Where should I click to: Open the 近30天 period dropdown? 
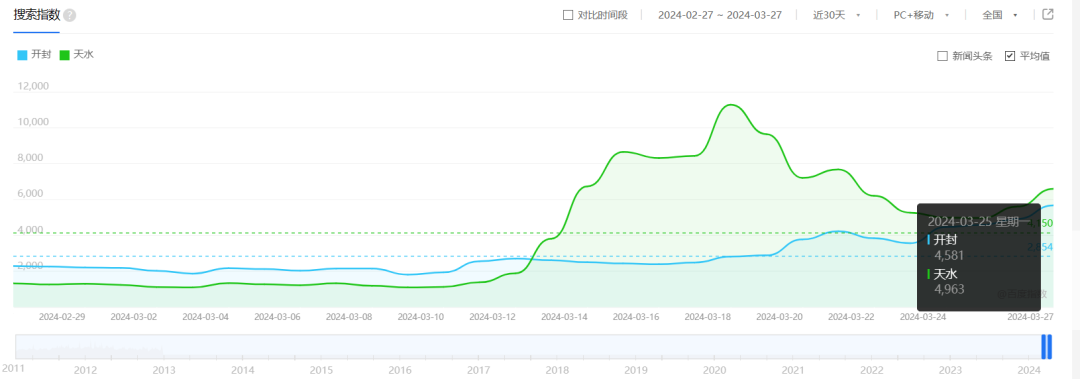(x=837, y=15)
